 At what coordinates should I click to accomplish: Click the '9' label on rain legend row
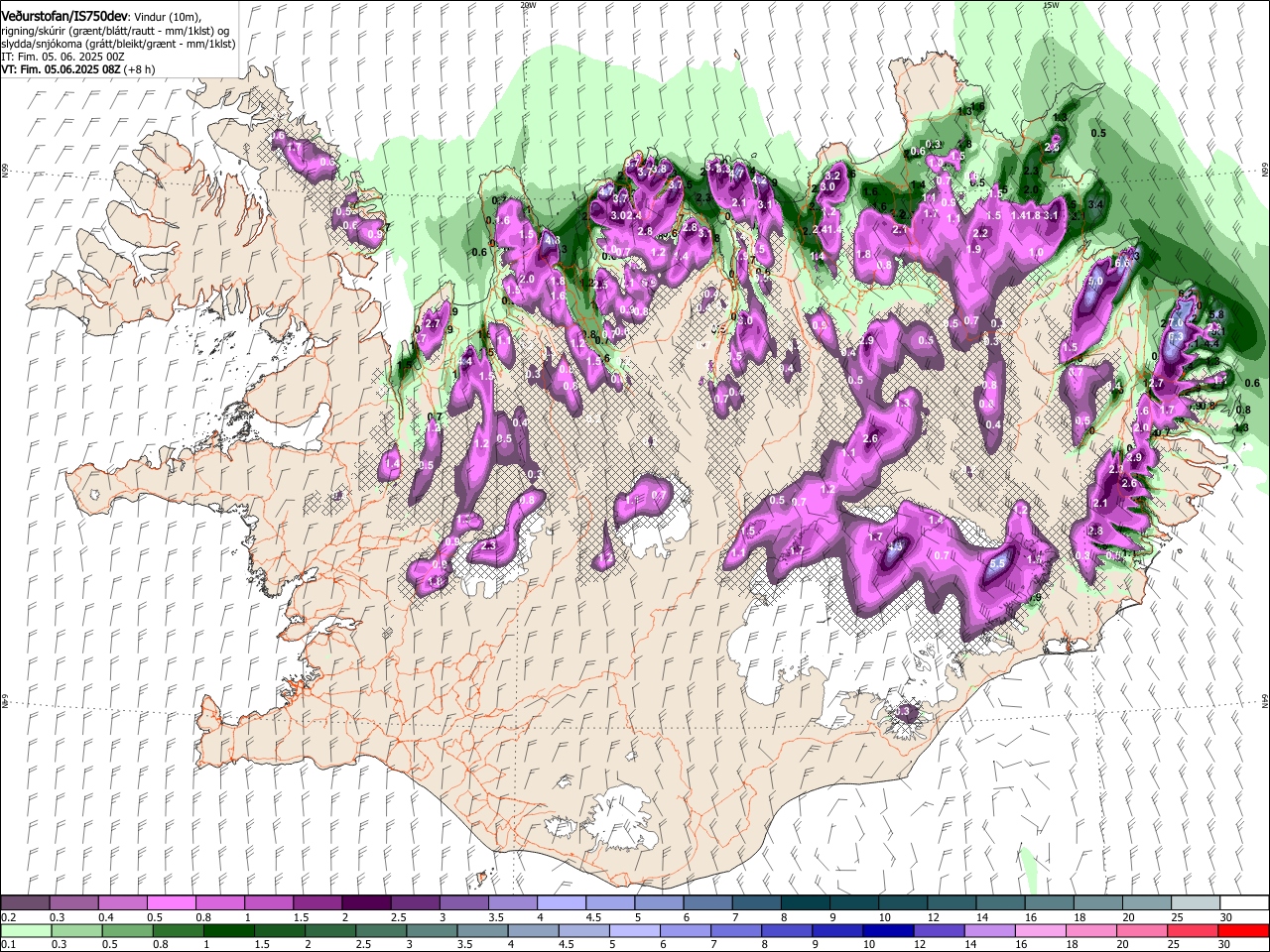coord(816,944)
